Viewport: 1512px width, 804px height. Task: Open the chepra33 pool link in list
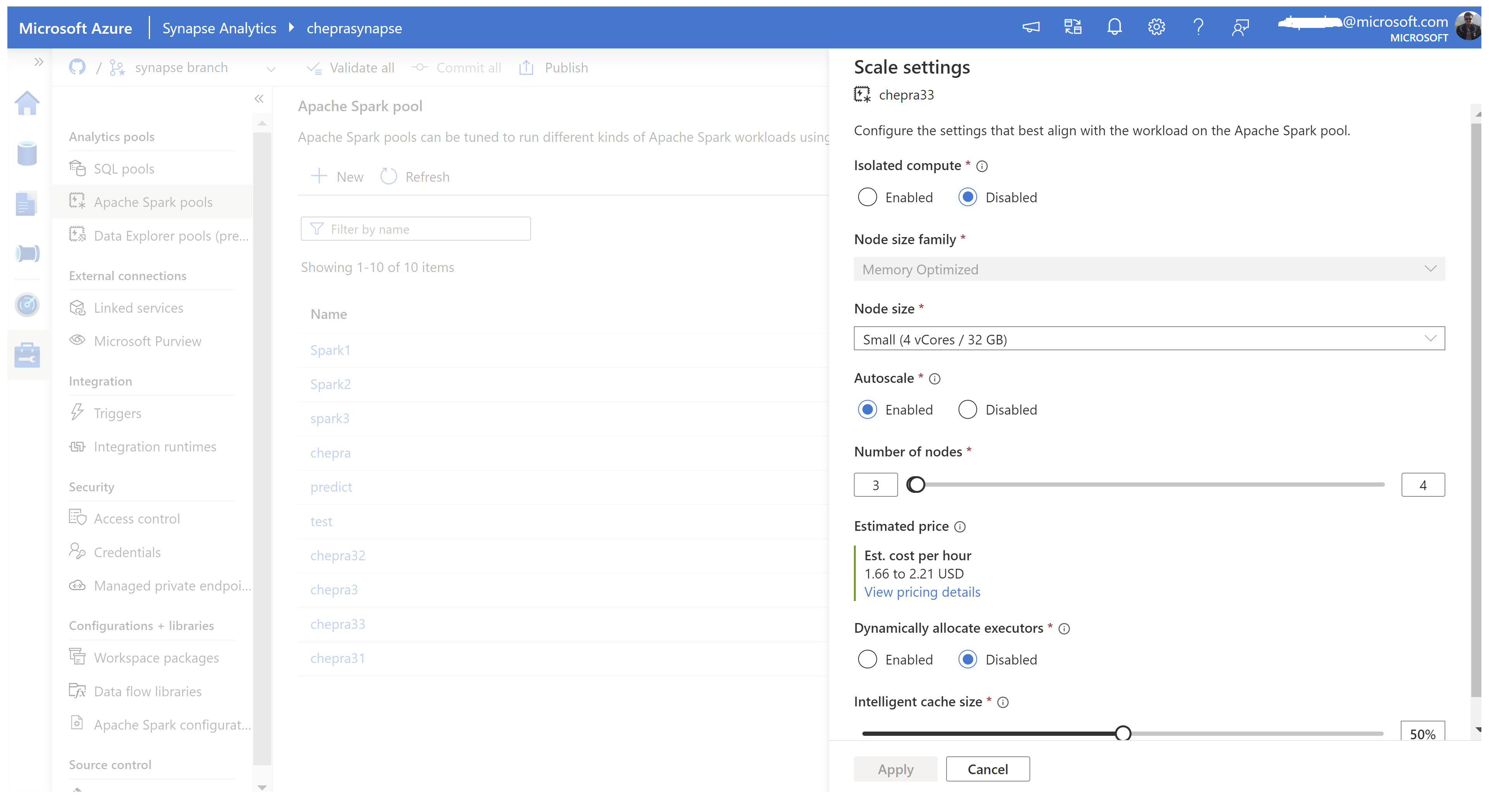[338, 625]
